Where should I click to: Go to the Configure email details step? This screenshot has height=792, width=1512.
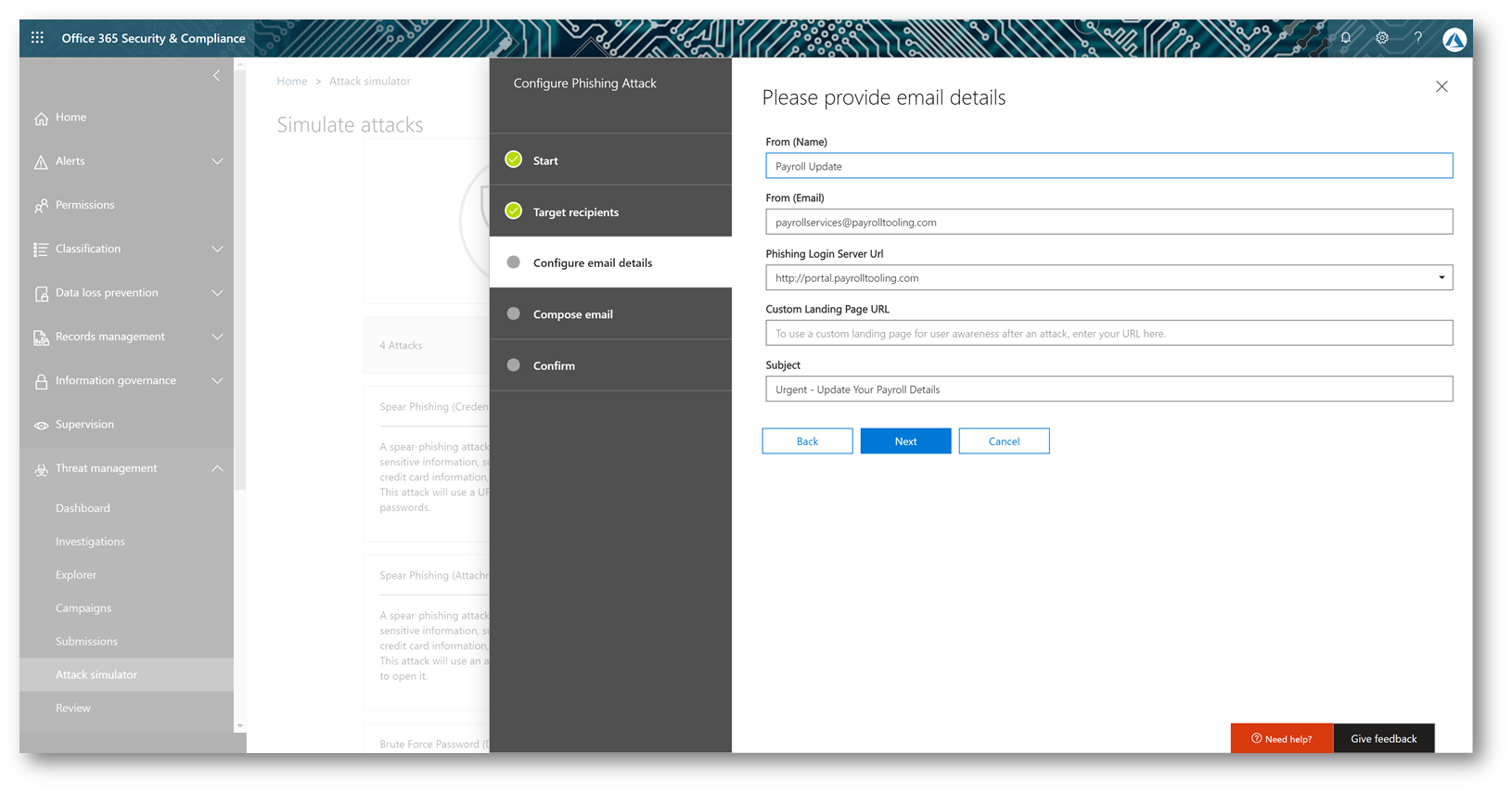[x=610, y=262]
